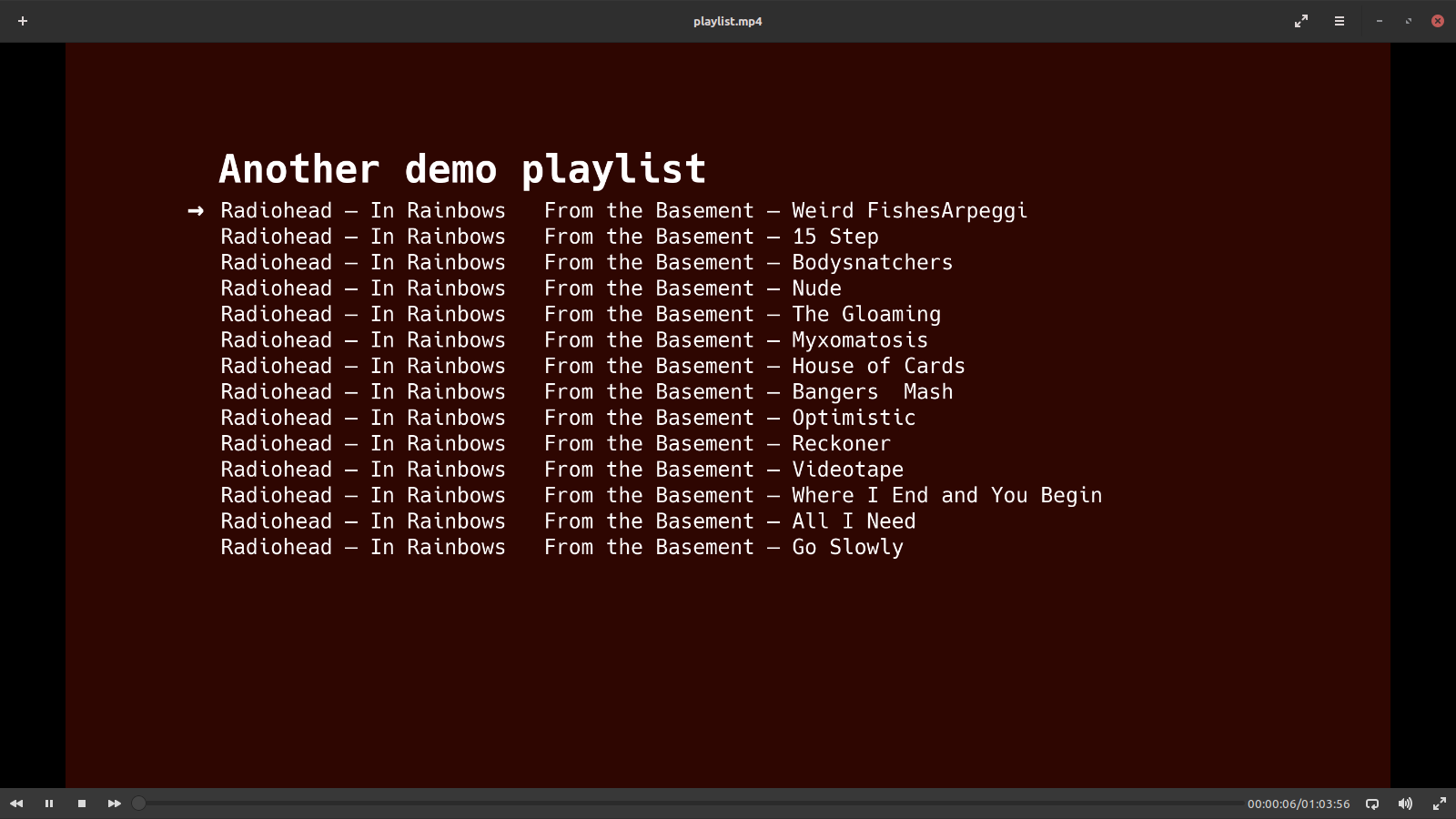The image size is (1456, 819).
Task: Stop the video playback
Action: [82, 804]
